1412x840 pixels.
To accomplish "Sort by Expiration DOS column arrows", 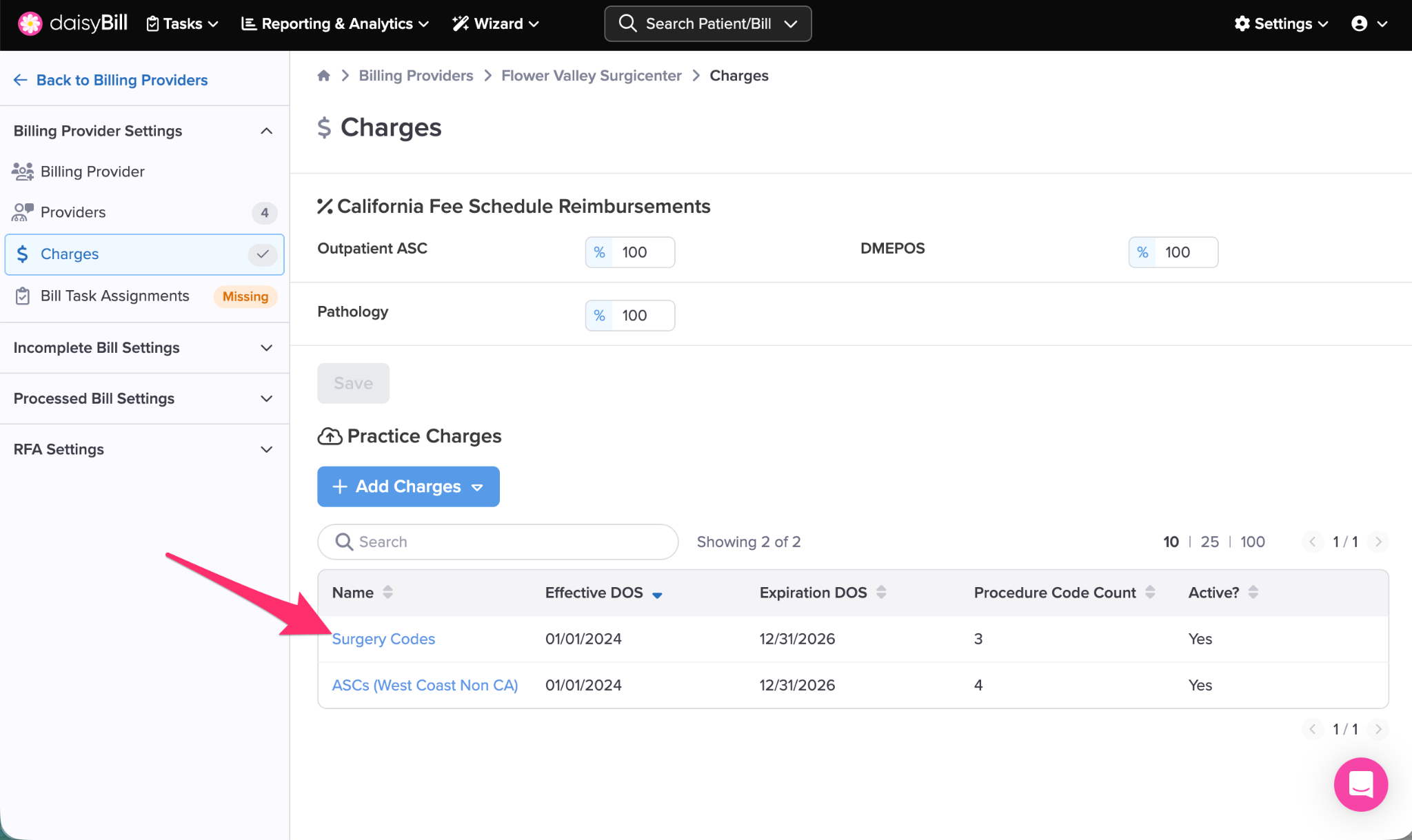I will [881, 592].
